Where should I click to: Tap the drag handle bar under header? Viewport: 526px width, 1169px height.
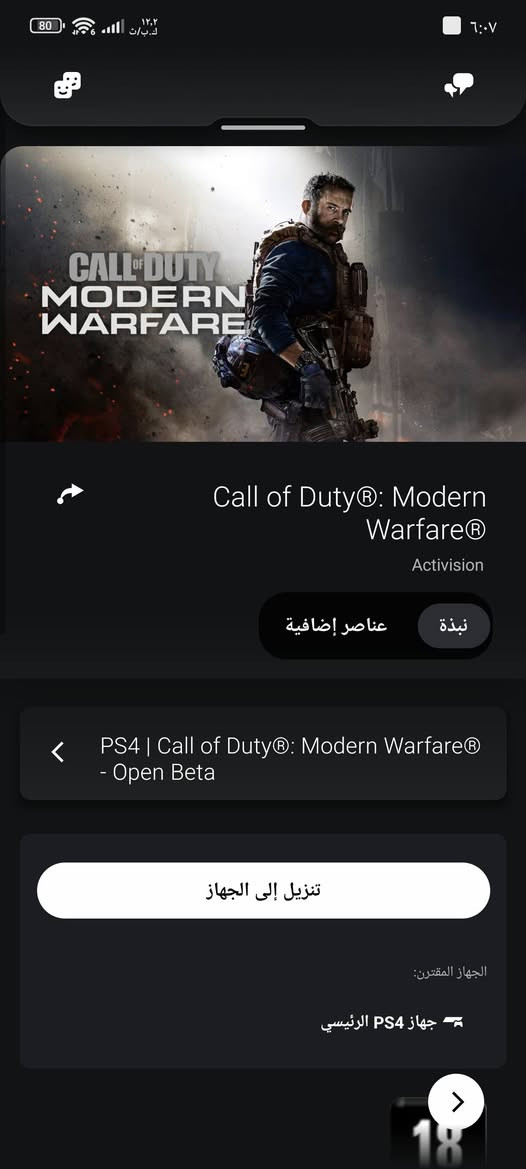coord(263,127)
